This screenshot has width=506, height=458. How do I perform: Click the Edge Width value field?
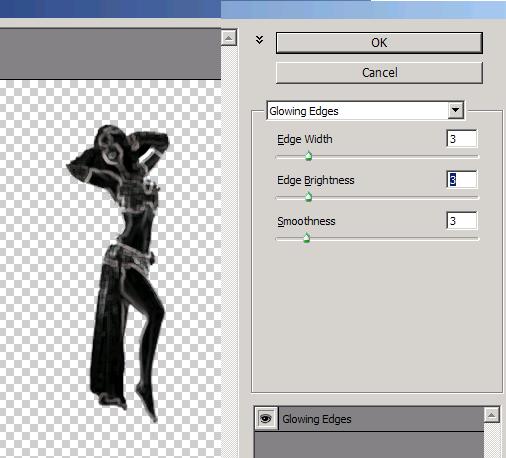(x=462, y=138)
